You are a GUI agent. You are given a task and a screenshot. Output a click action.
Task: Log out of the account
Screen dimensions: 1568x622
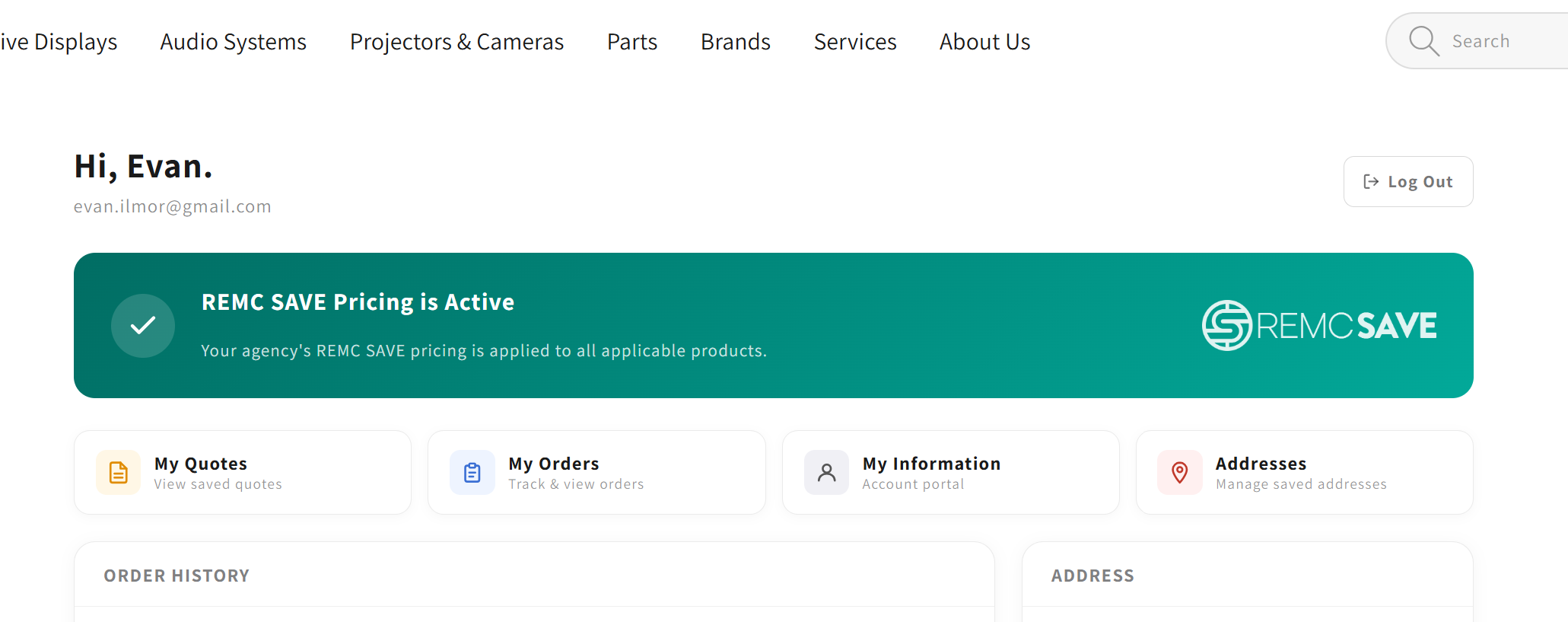point(1408,182)
